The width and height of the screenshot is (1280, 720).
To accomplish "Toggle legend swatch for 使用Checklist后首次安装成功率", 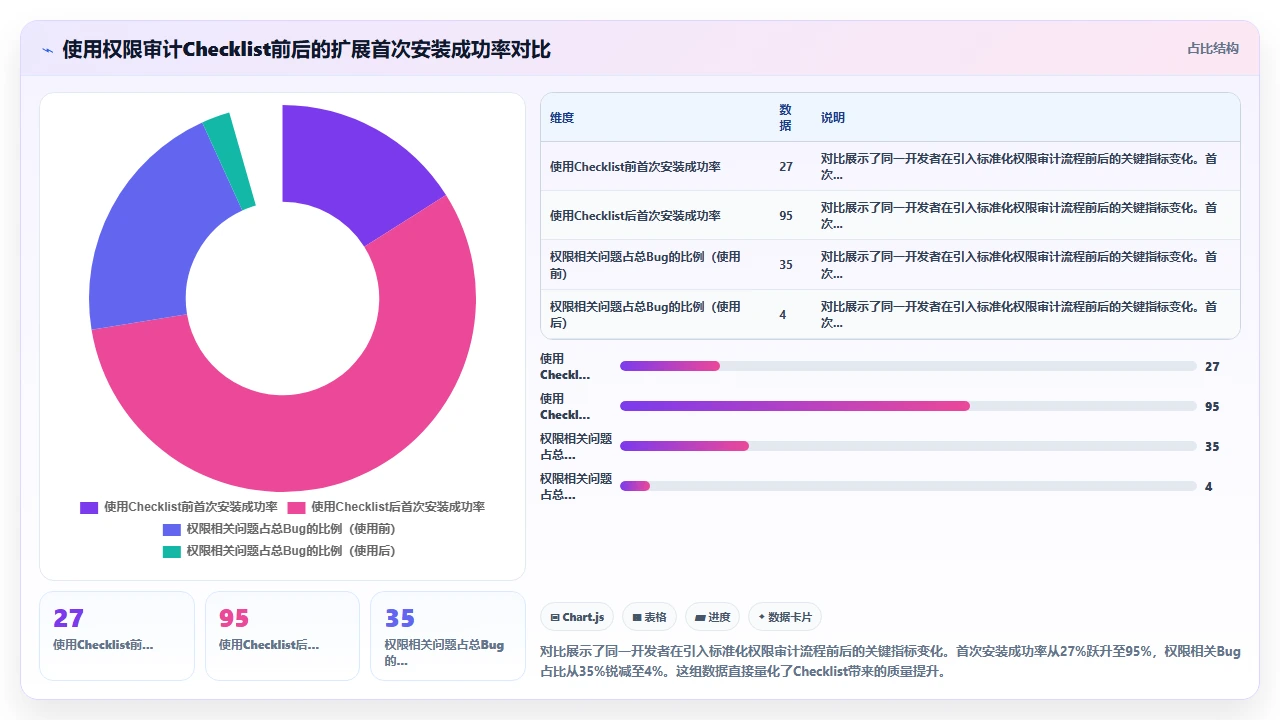I will pyautogui.click(x=296, y=508).
